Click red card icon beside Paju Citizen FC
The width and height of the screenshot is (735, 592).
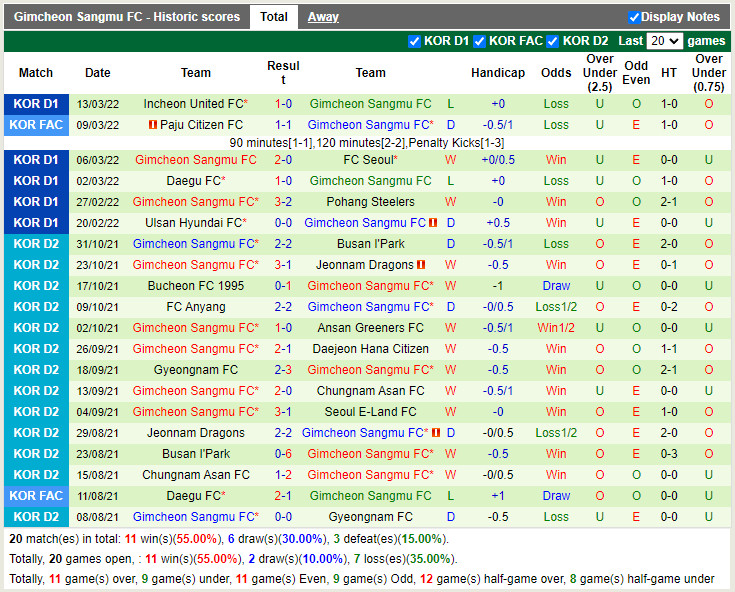coord(152,125)
